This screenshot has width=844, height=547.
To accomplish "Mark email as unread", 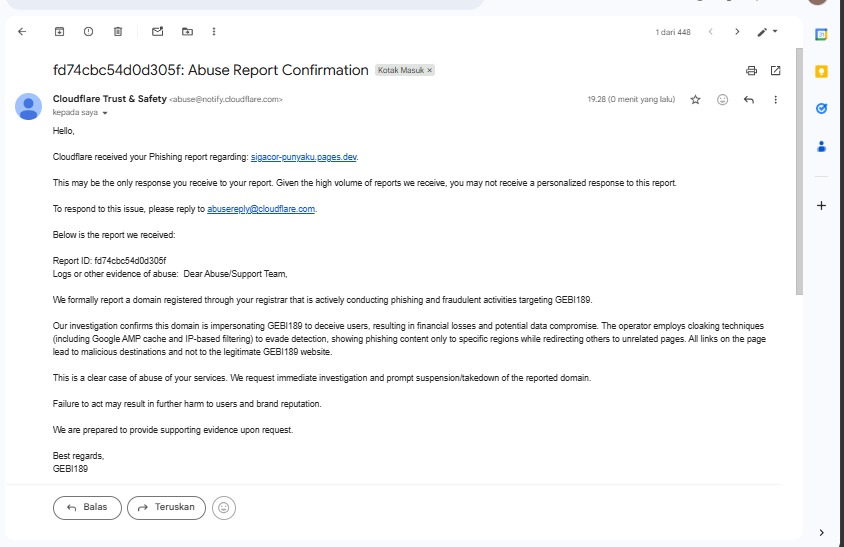I will pyautogui.click(x=157, y=32).
